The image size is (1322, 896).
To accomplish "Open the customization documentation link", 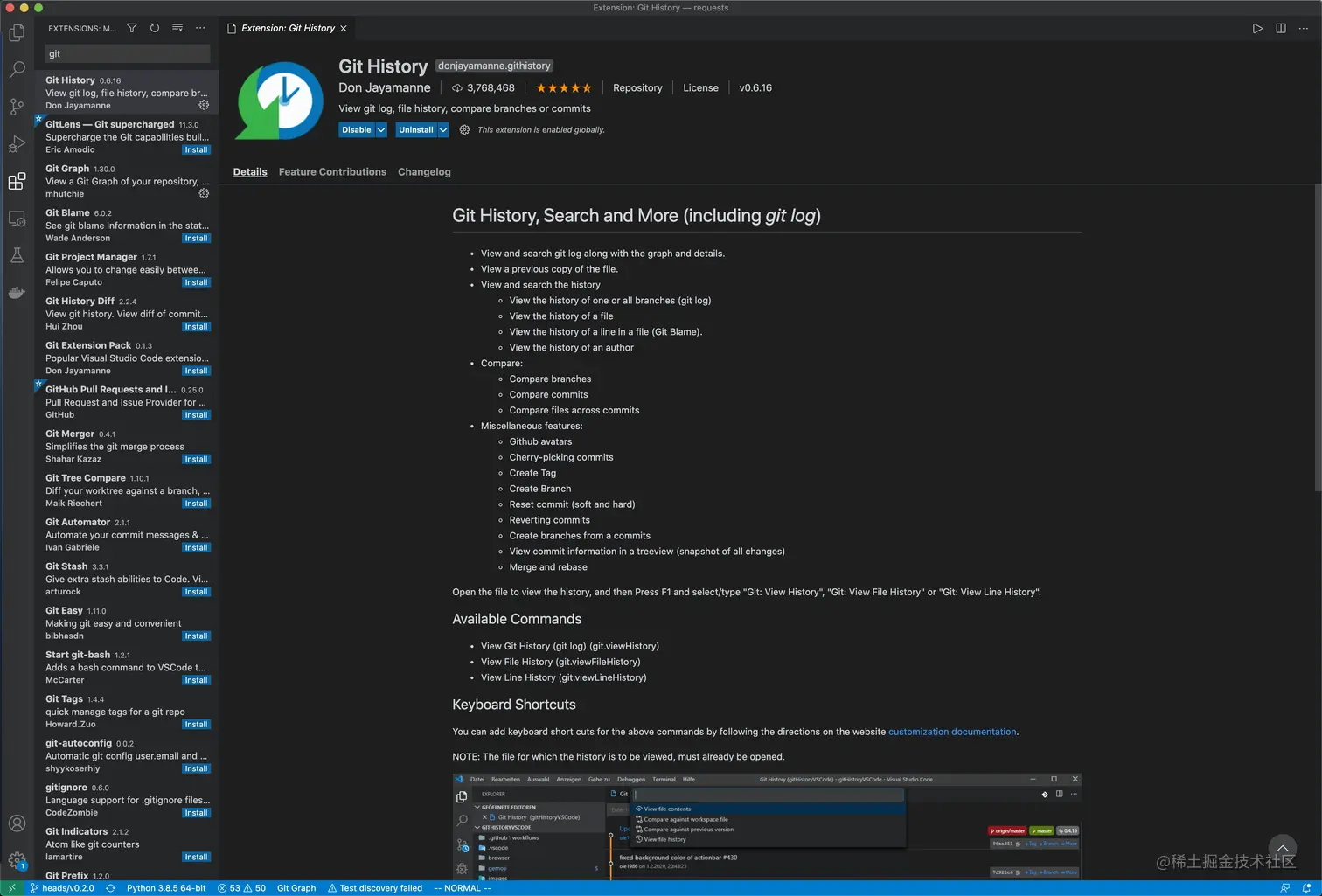I will coord(952,732).
